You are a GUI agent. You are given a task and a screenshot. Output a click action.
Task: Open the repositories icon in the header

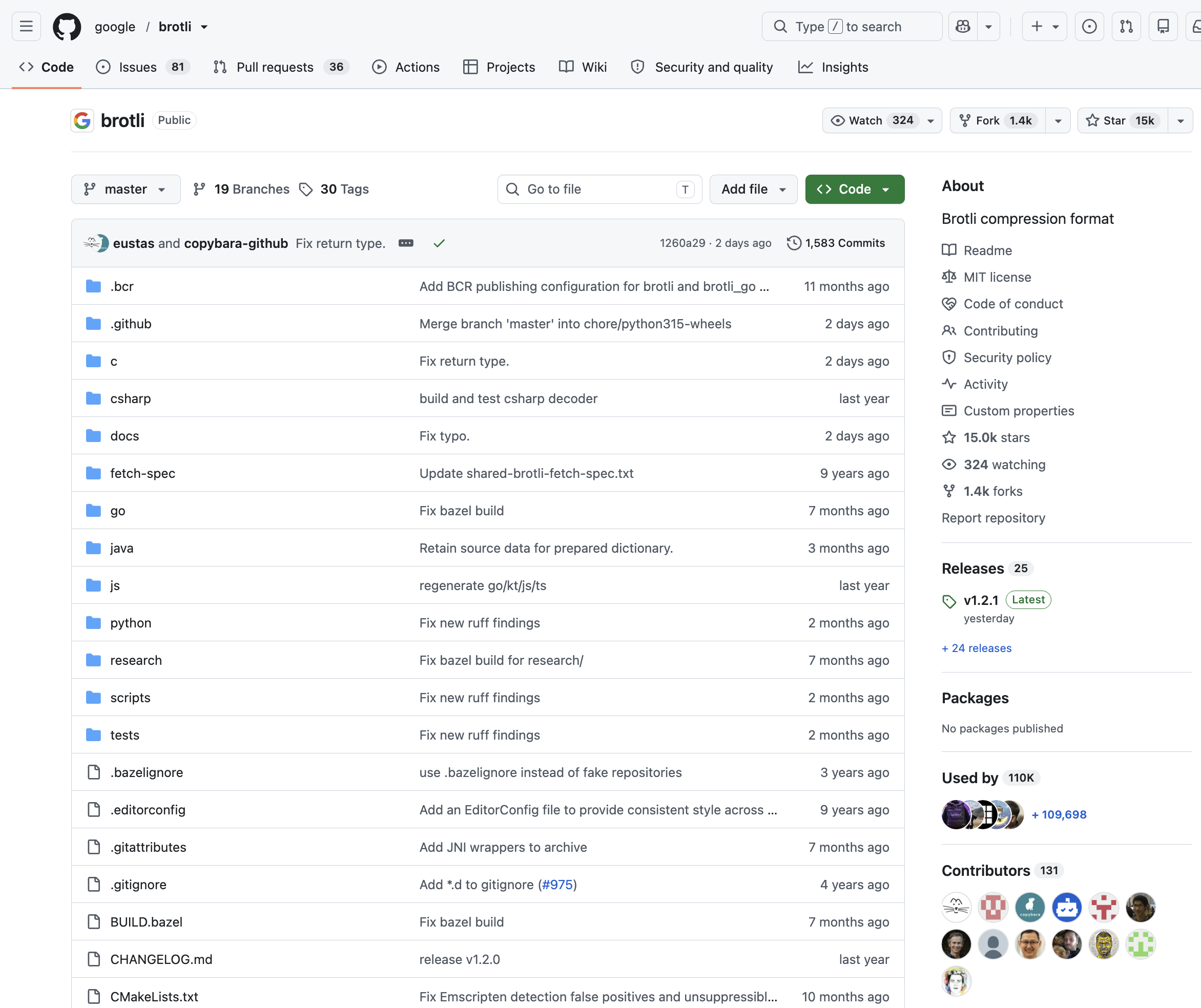(x=1163, y=26)
